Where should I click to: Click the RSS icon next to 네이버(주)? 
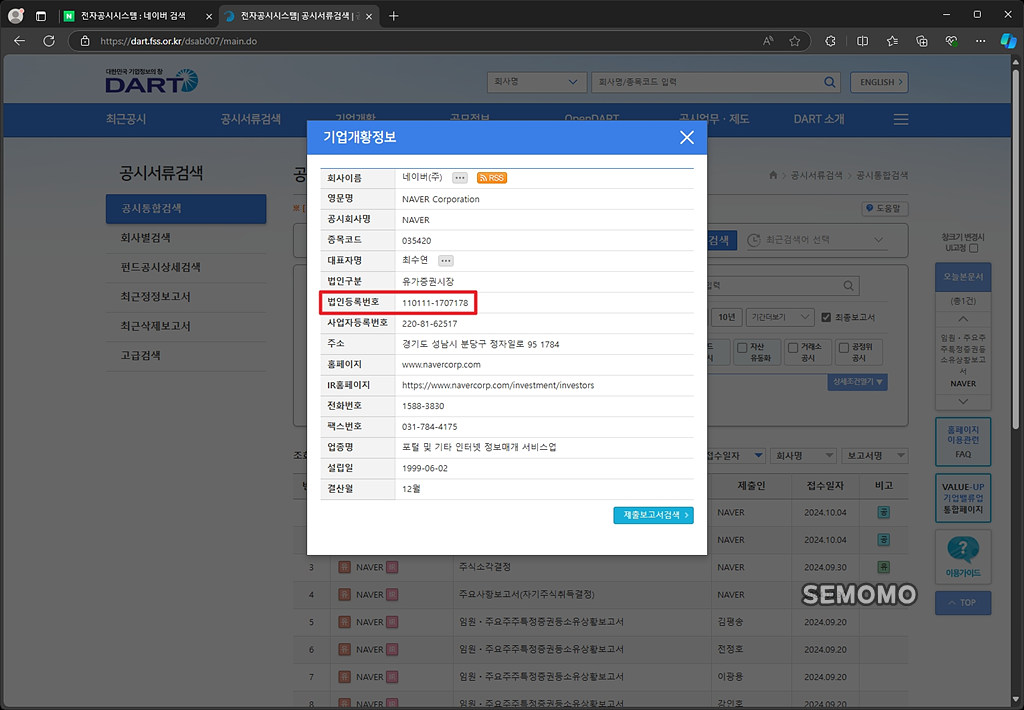(x=492, y=178)
